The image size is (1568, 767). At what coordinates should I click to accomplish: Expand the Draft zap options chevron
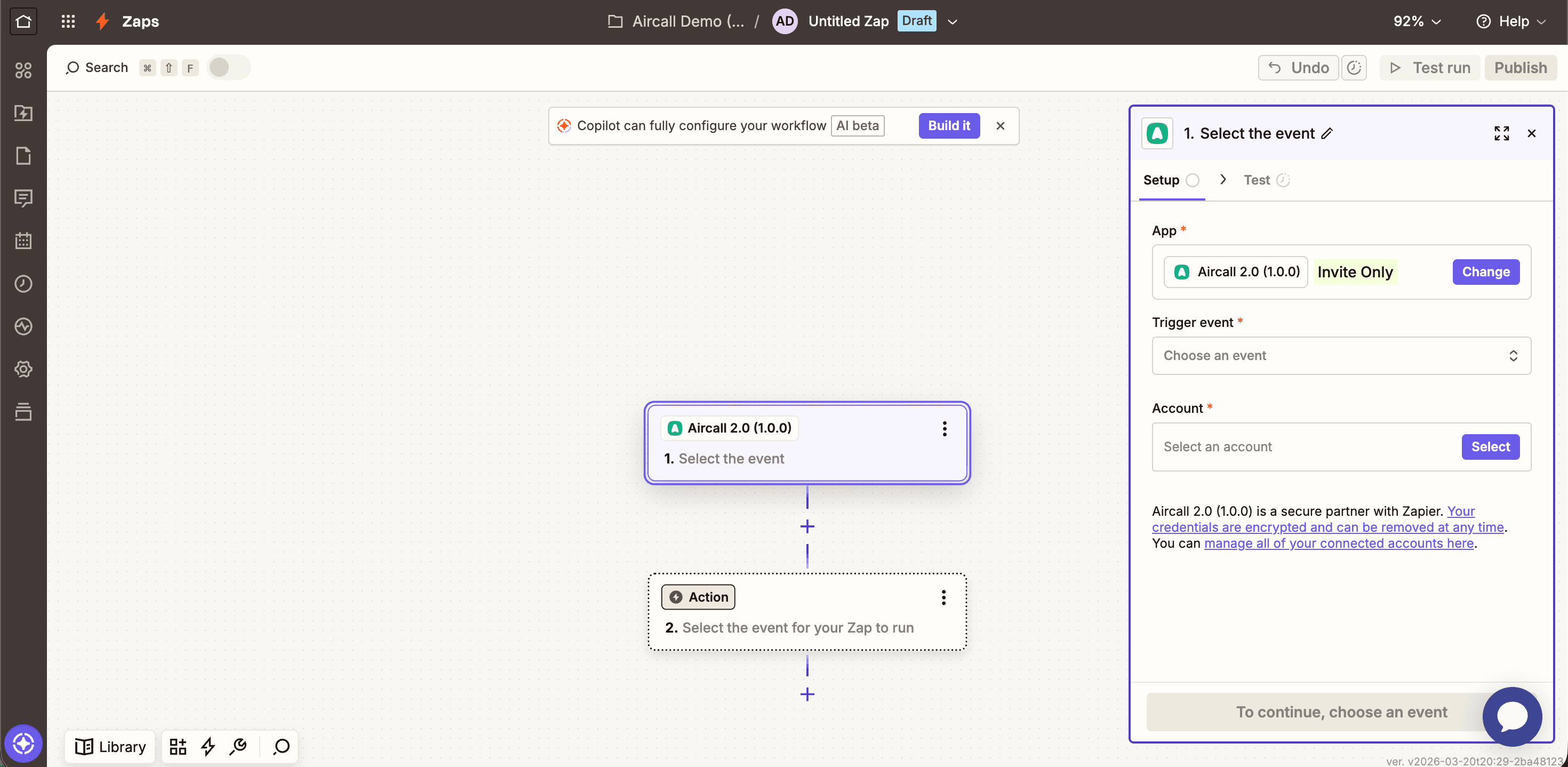(x=953, y=22)
